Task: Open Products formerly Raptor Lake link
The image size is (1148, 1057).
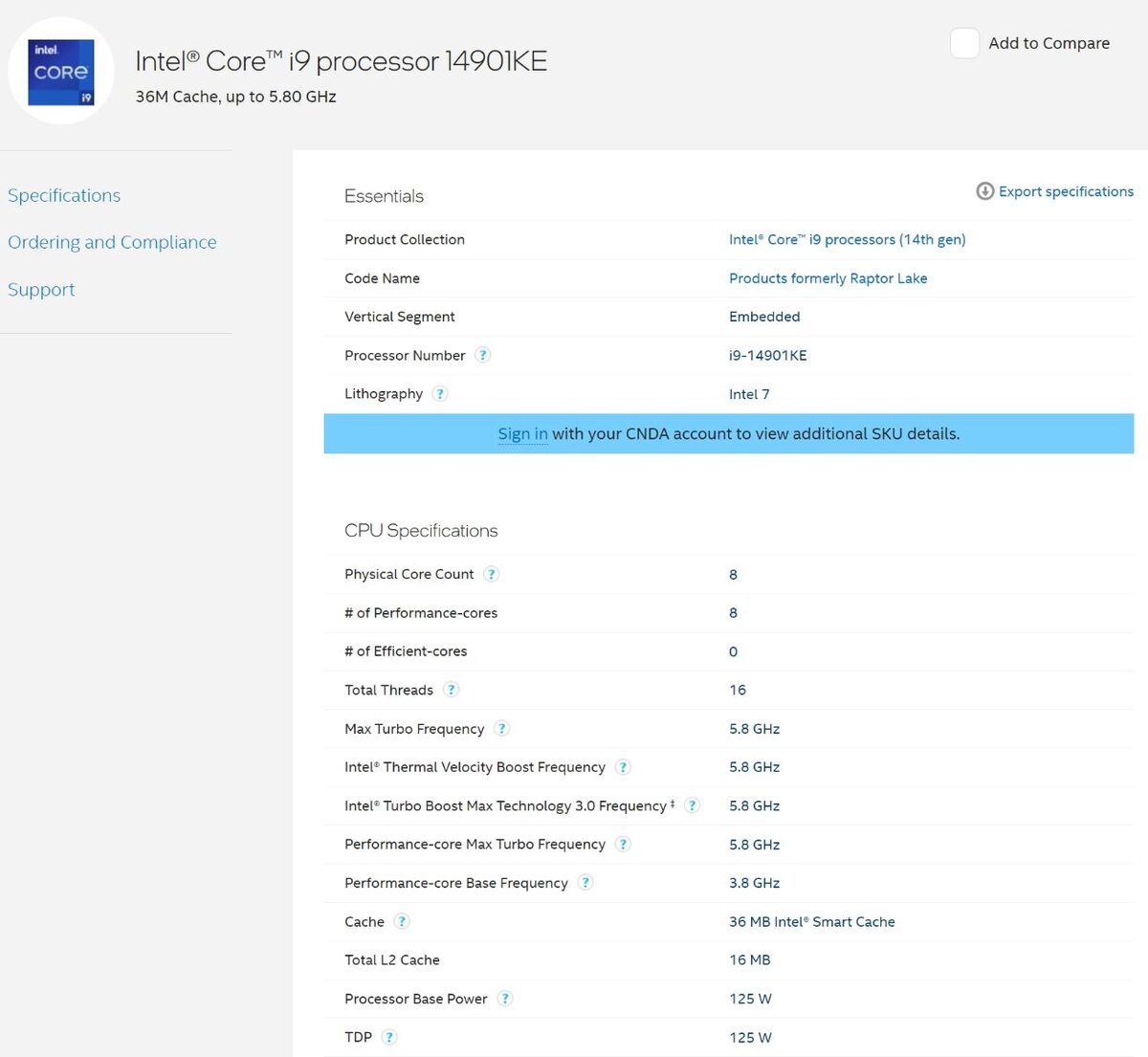Action: point(828,278)
